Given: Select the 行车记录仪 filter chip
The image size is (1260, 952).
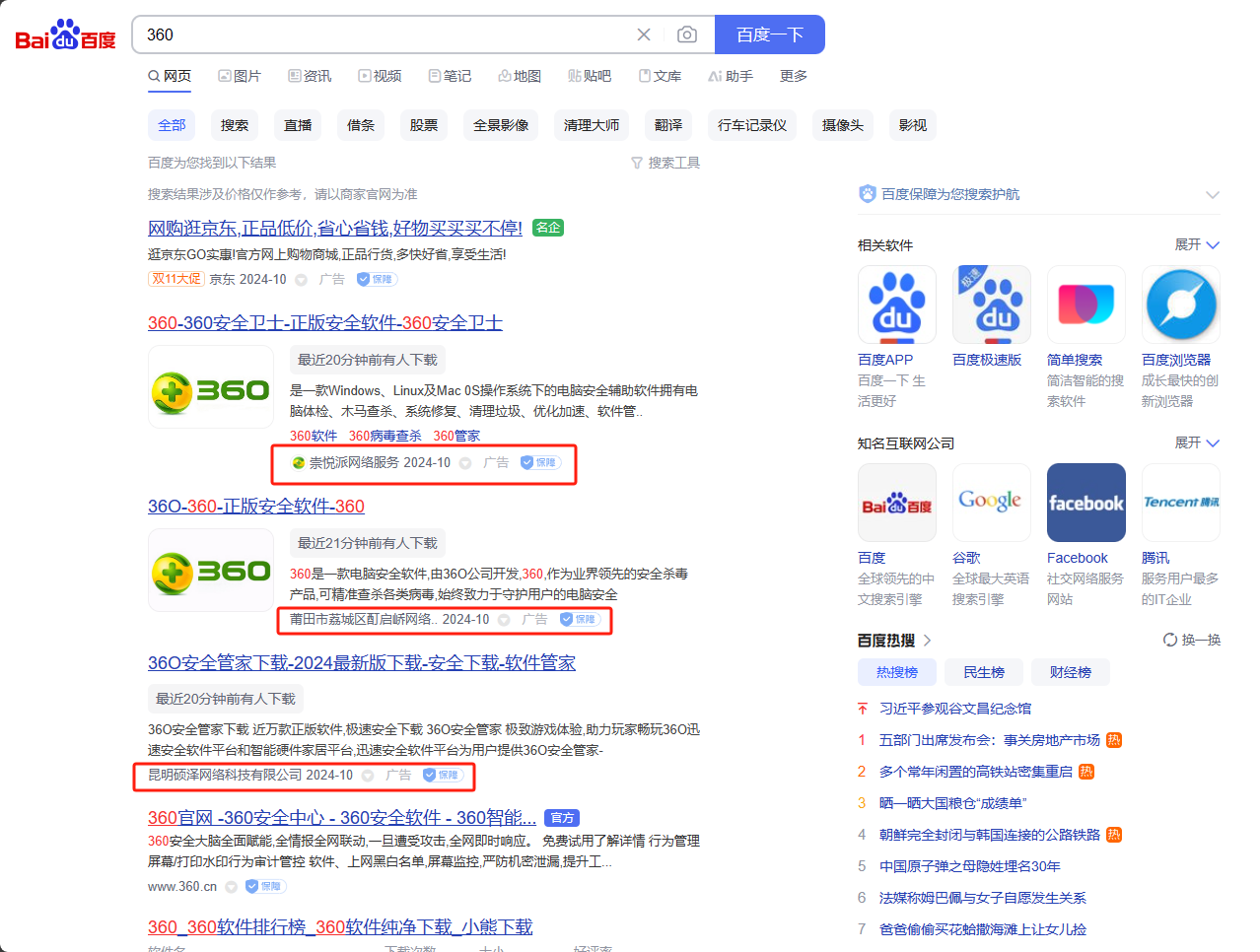Looking at the screenshot, I should 752,125.
